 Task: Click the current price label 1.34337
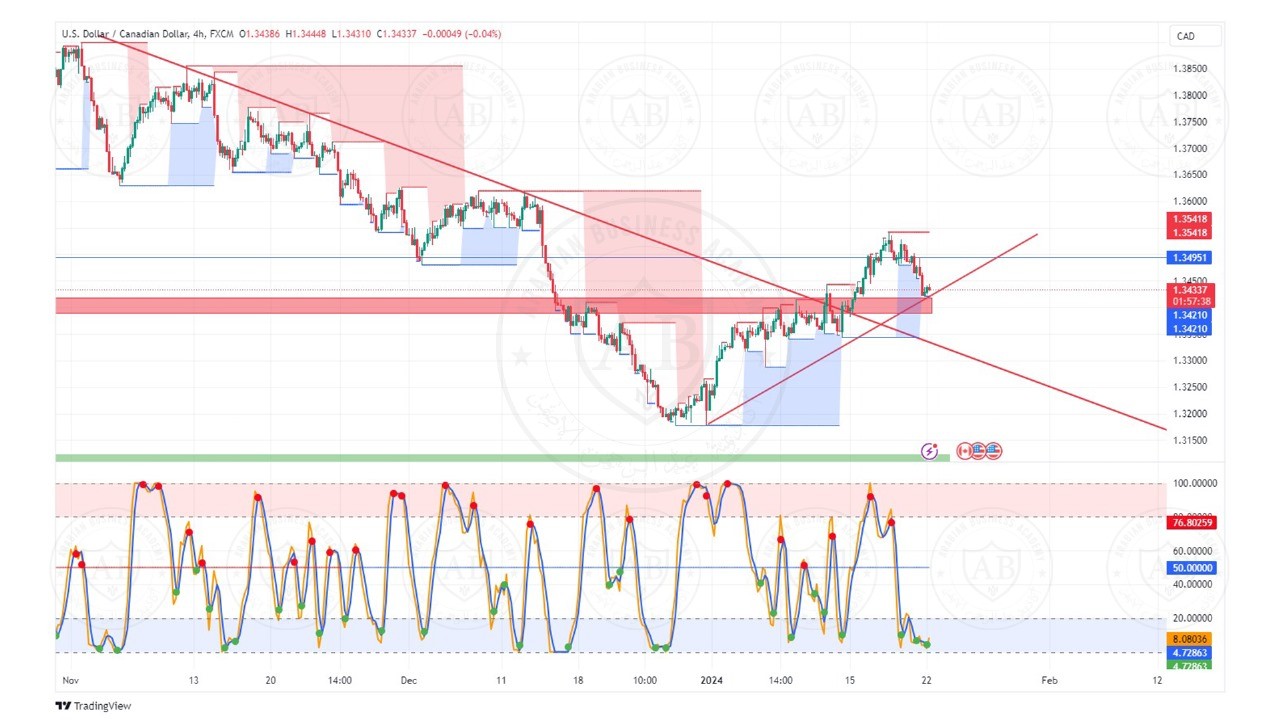[1190, 290]
